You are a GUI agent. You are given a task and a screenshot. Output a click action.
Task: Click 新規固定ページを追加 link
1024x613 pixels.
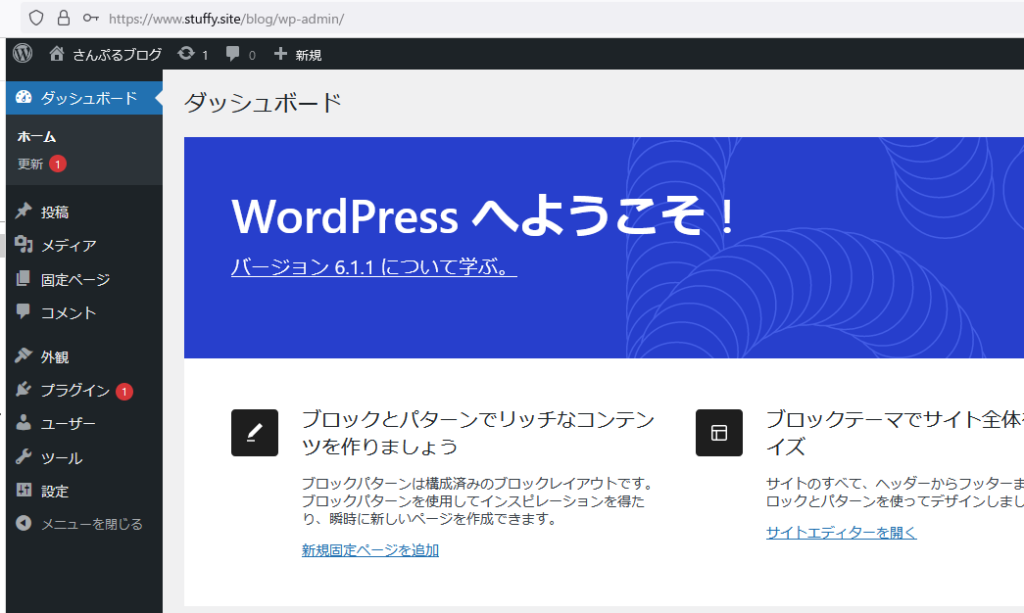click(370, 550)
